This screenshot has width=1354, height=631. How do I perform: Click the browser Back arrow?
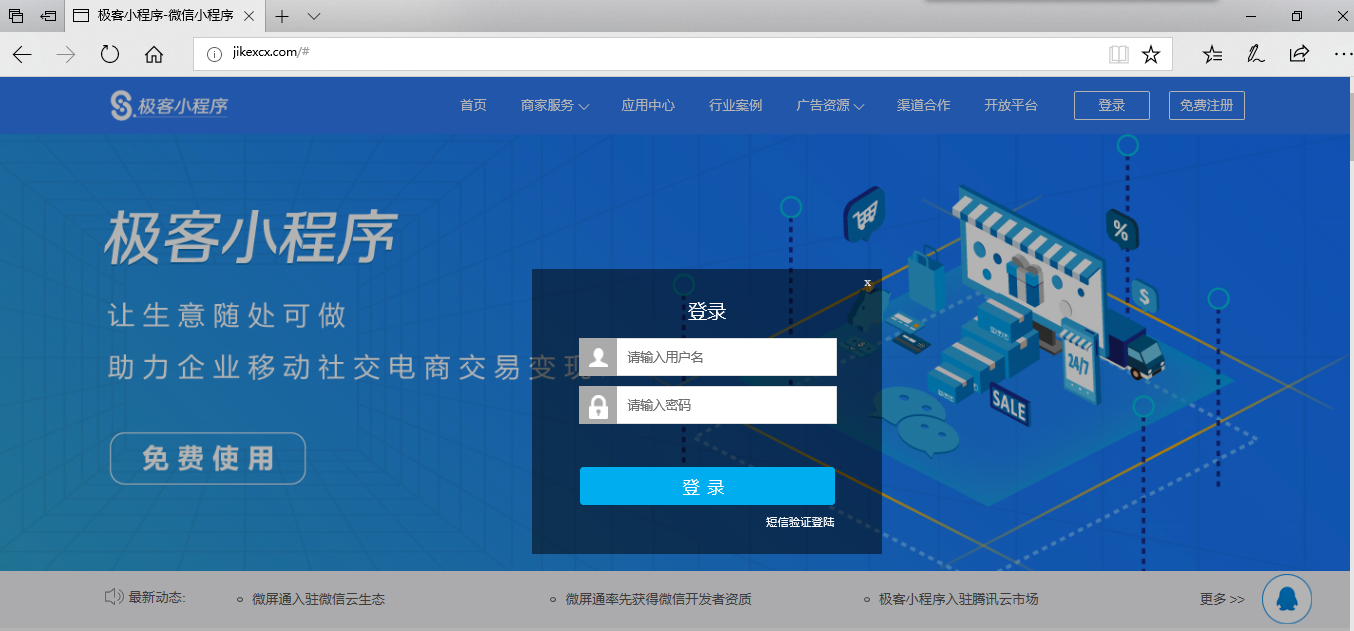[x=22, y=54]
